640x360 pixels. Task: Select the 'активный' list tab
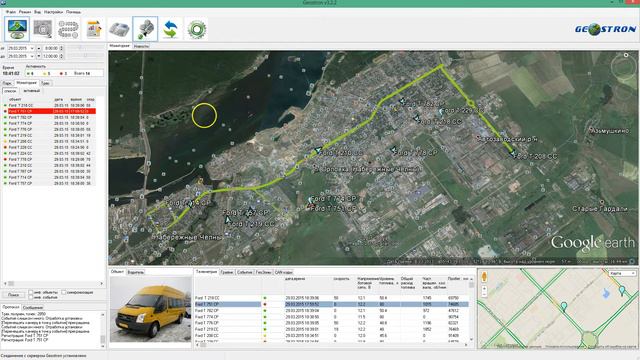(31, 91)
